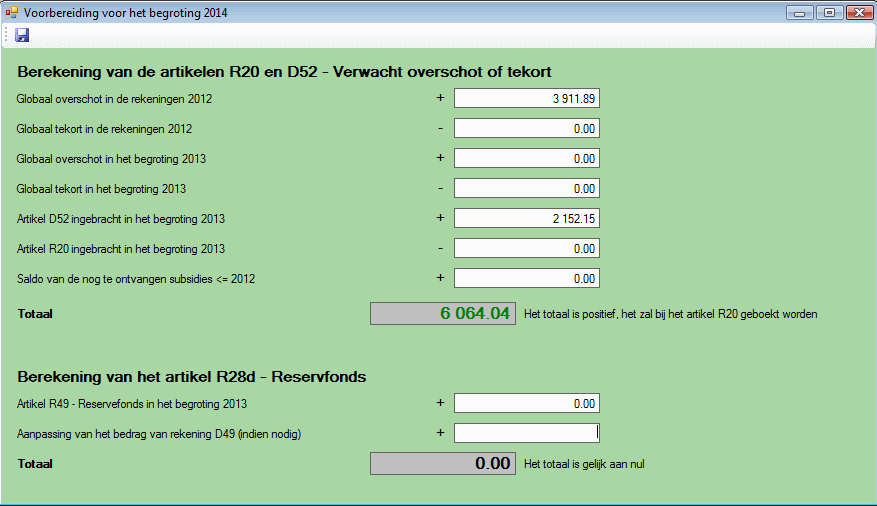Maximize the Voorbereiding window
Viewport: 877px width, 506px height.
point(829,12)
